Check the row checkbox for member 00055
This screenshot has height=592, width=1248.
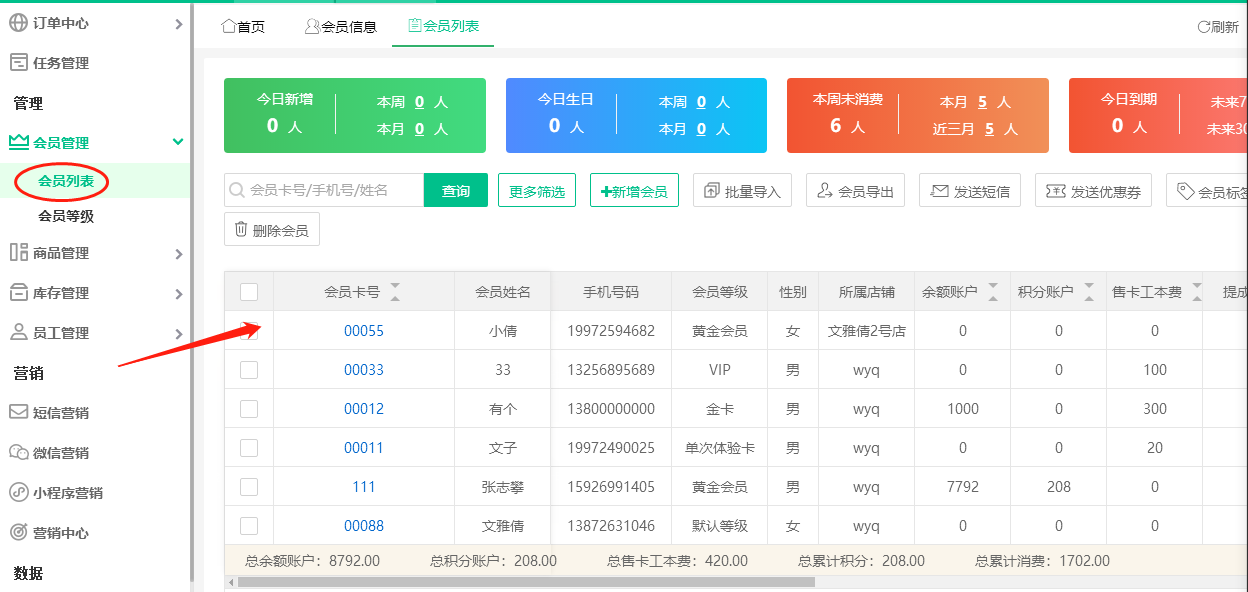(x=248, y=330)
